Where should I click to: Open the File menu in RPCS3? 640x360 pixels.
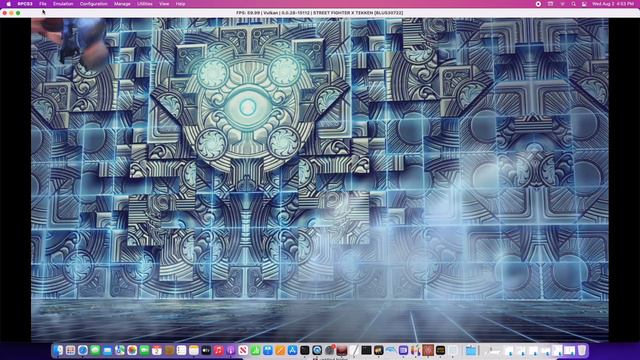[42, 4]
